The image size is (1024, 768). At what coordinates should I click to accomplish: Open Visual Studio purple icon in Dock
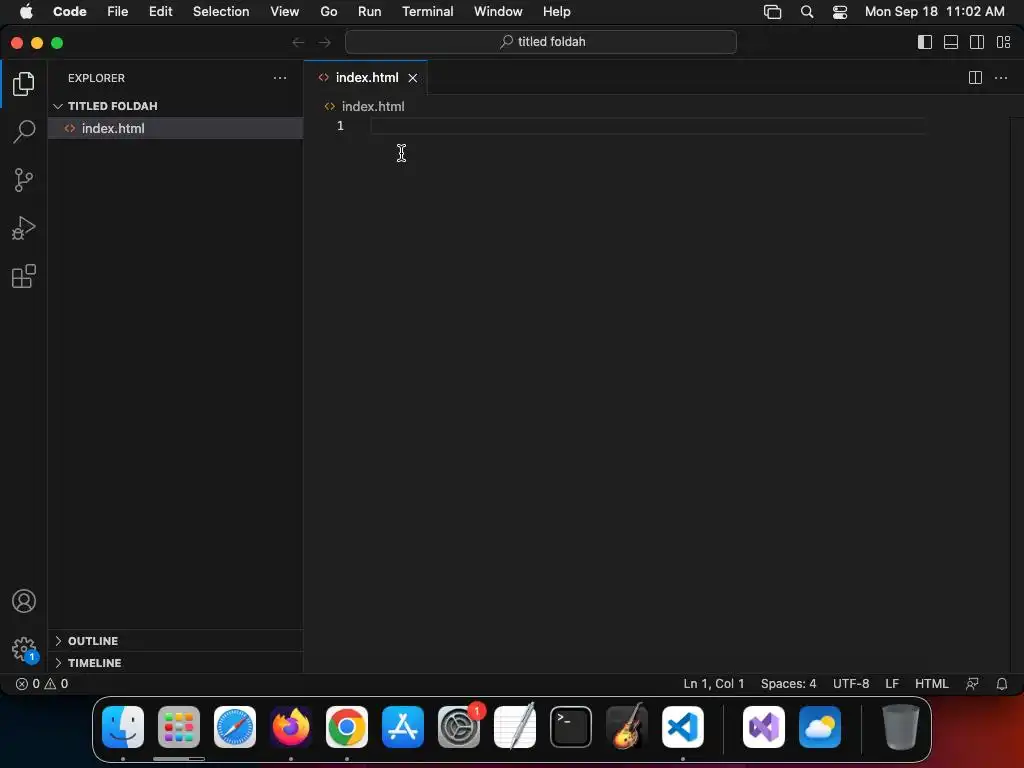764,727
